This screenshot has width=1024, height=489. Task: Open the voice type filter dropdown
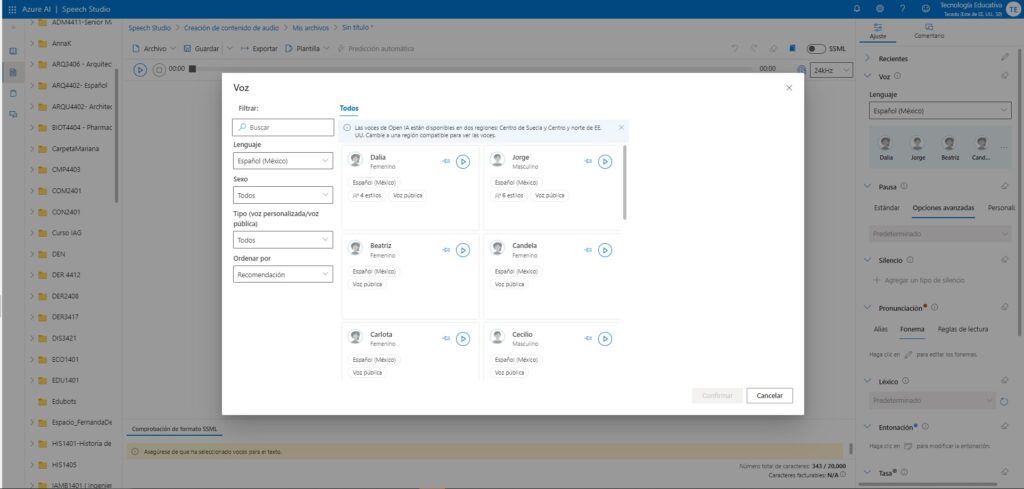click(283, 240)
